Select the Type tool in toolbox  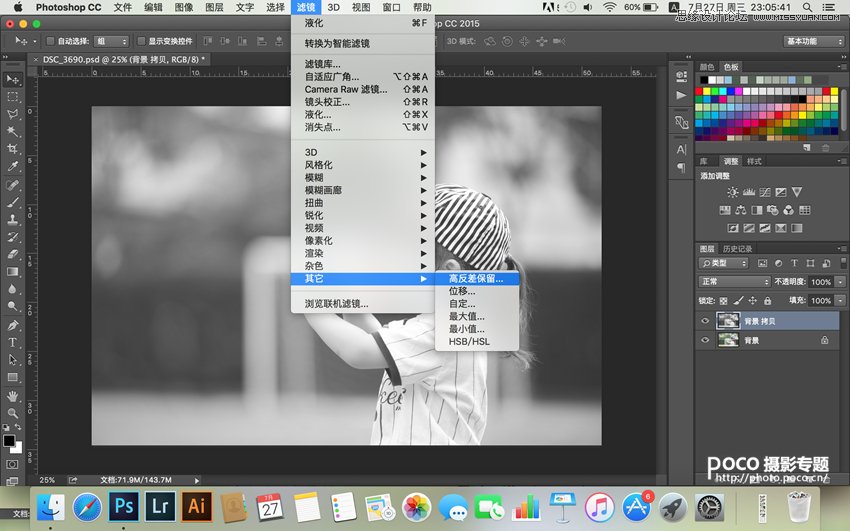point(12,343)
